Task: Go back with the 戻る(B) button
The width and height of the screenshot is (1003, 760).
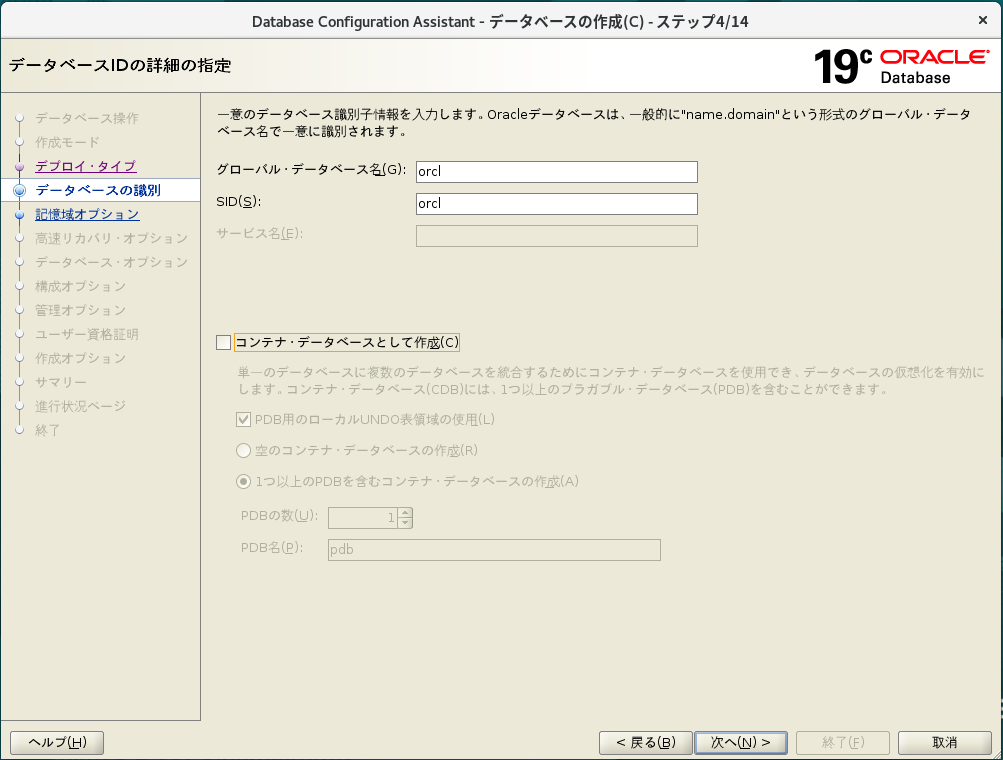Action: coord(645,742)
